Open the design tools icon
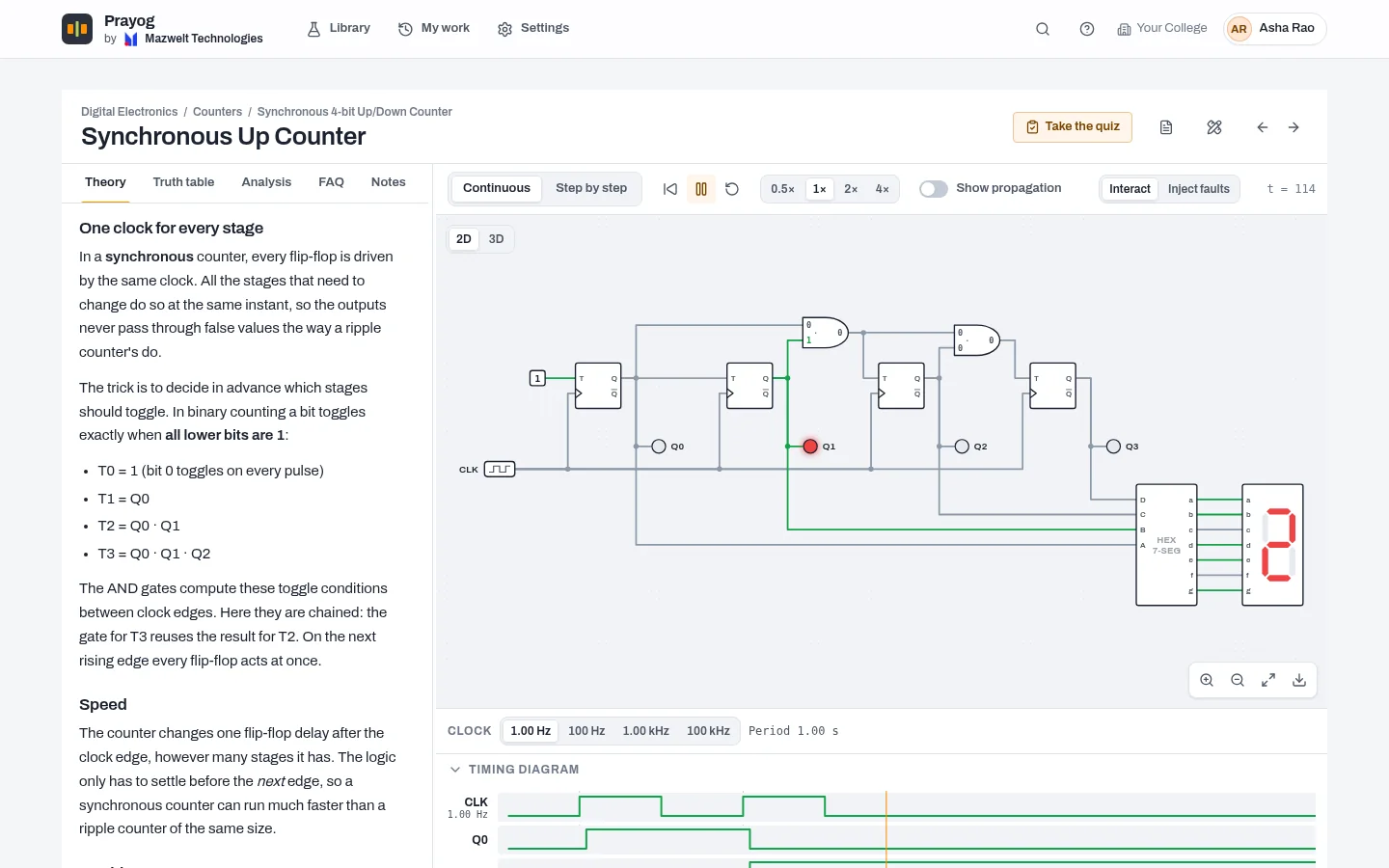Viewport: 1389px width, 868px height. click(1214, 127)
